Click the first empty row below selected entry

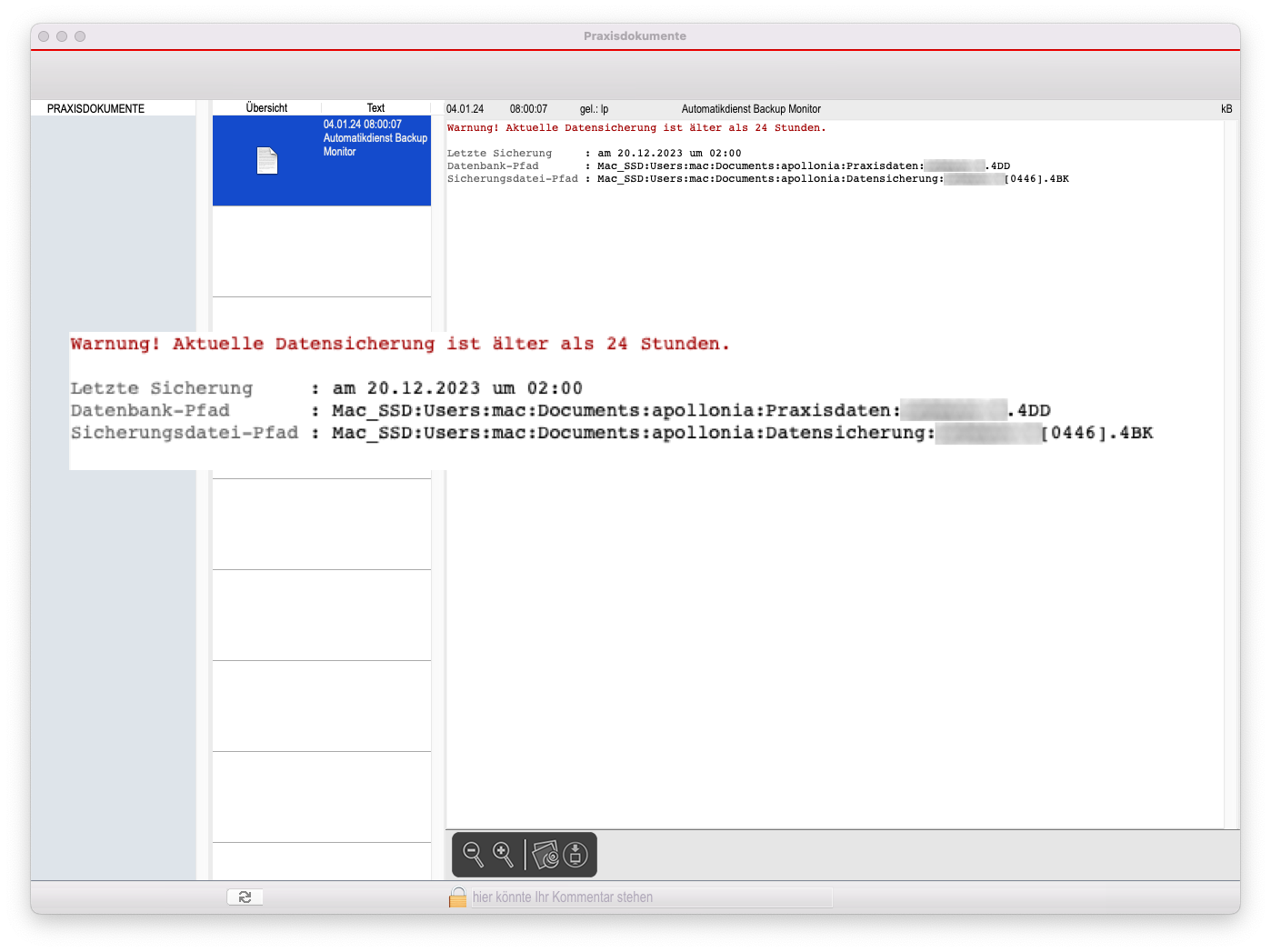321,251
